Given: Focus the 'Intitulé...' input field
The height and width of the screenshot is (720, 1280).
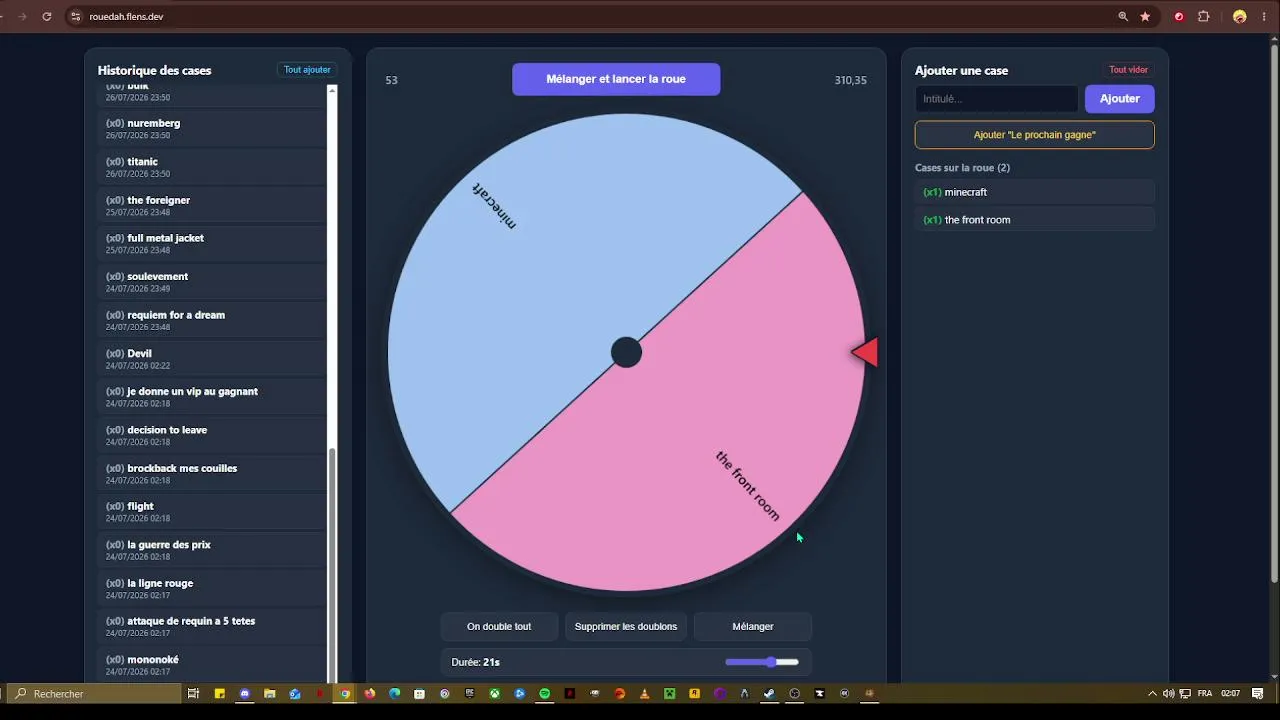Looking at the screenshot, I should click(x=997, y=99).
